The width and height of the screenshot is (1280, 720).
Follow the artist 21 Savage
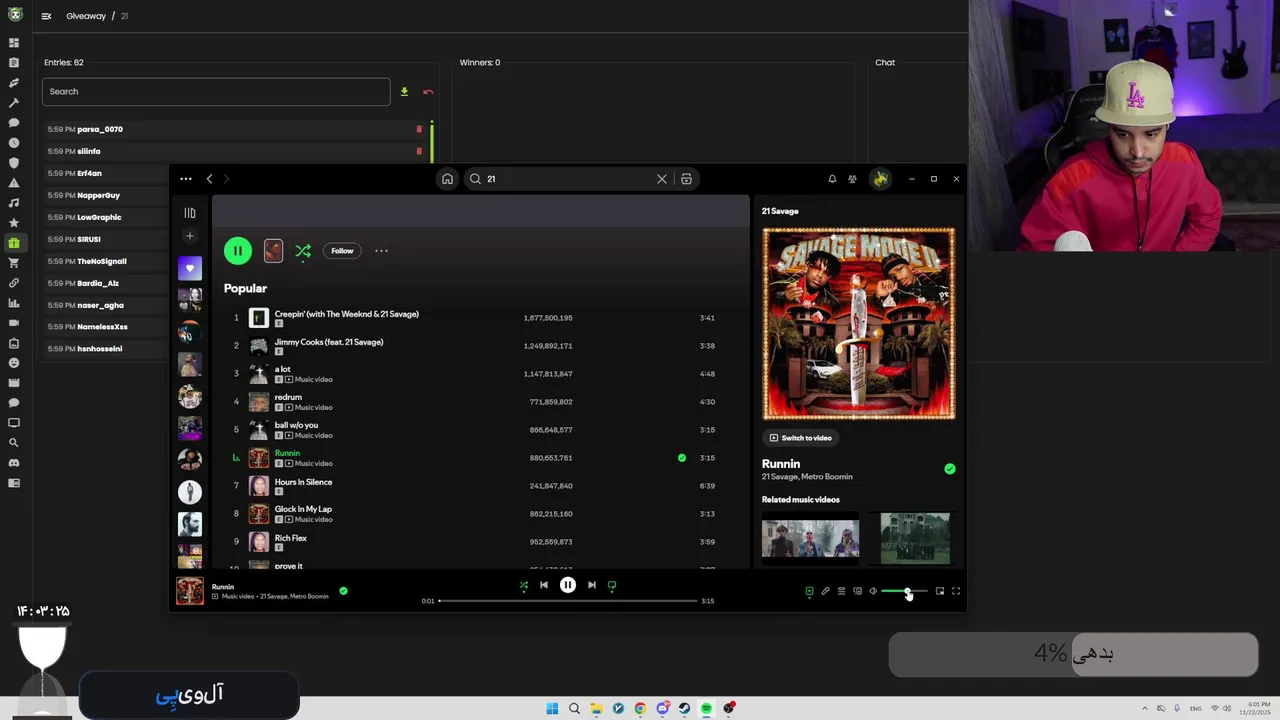342,251
